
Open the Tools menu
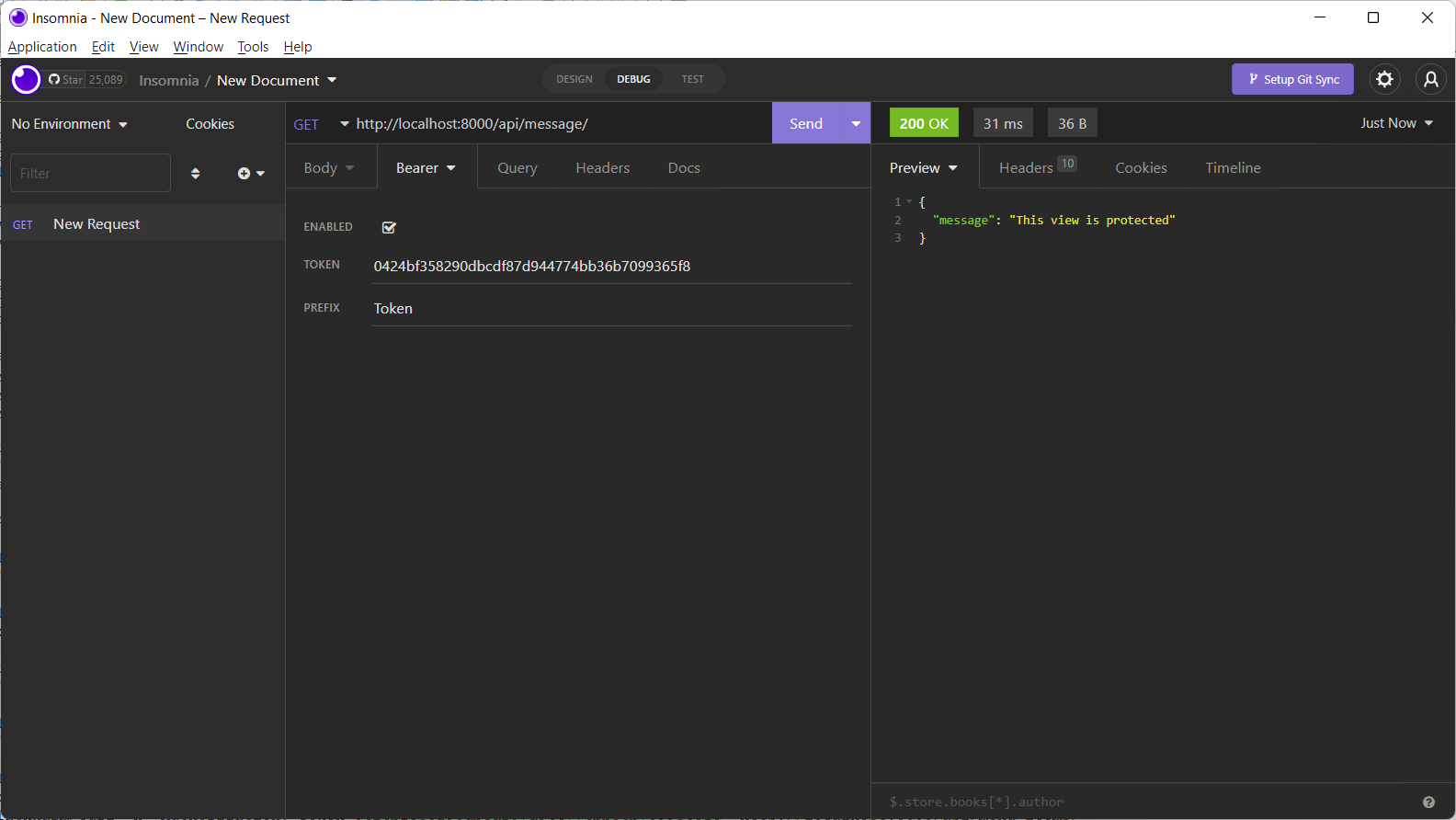pos(253,47)
